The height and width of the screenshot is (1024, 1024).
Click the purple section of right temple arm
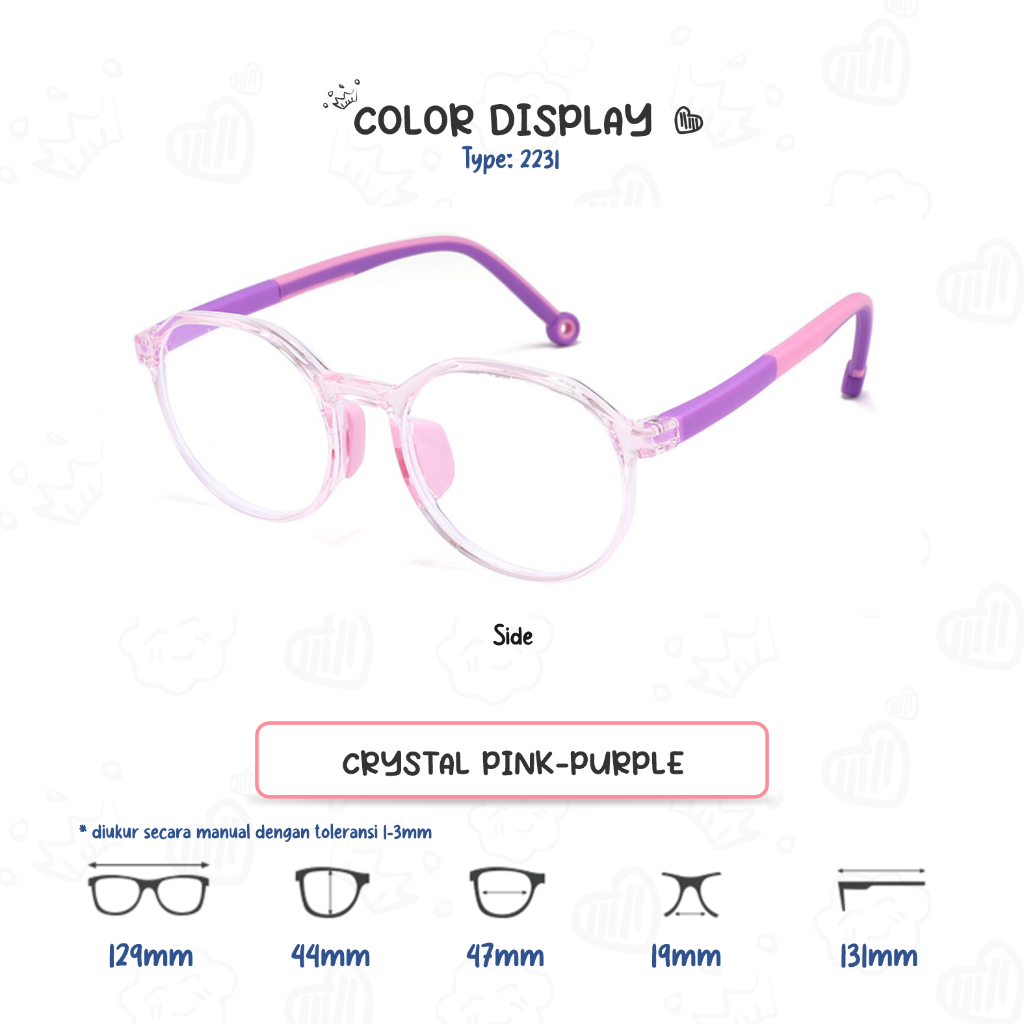click(717, 397)
